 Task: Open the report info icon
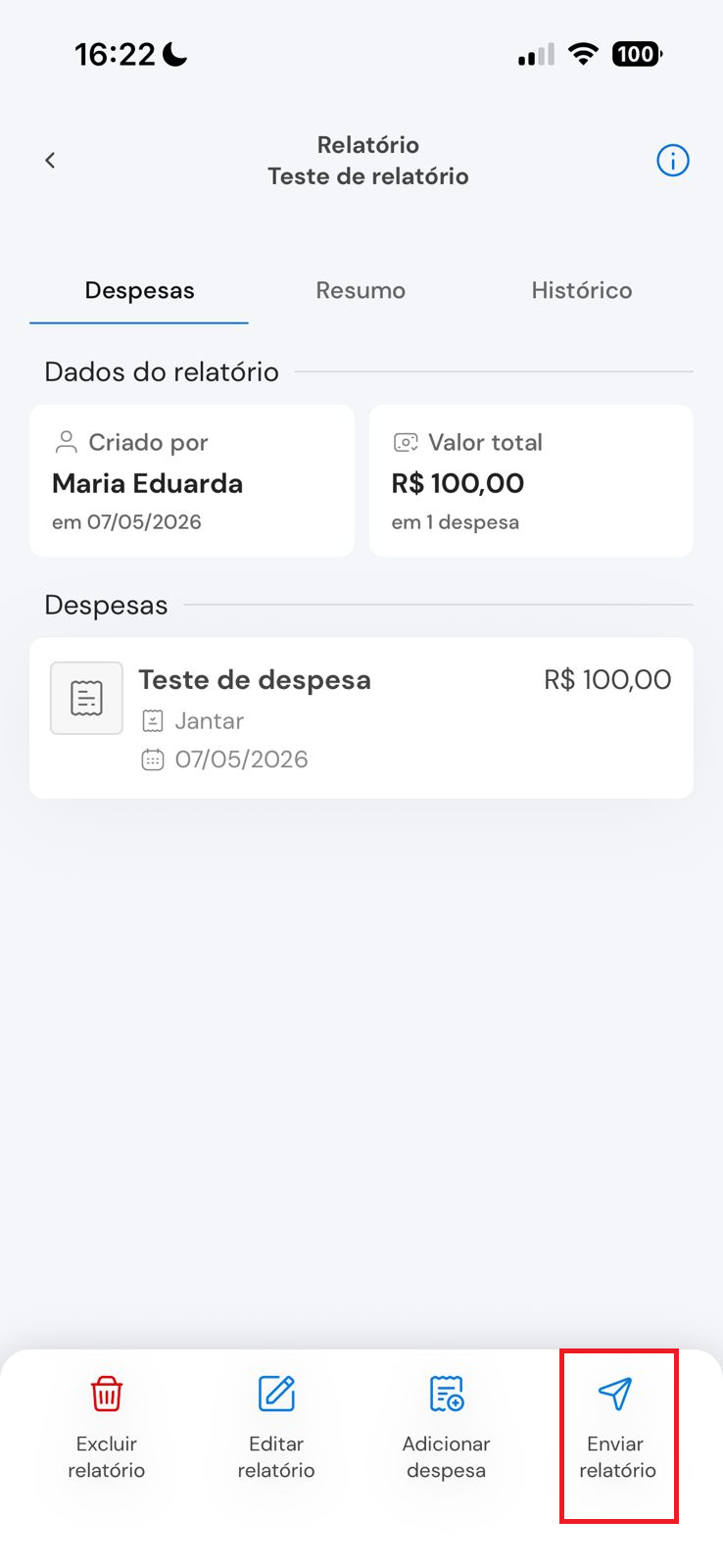tap(672, 160)
